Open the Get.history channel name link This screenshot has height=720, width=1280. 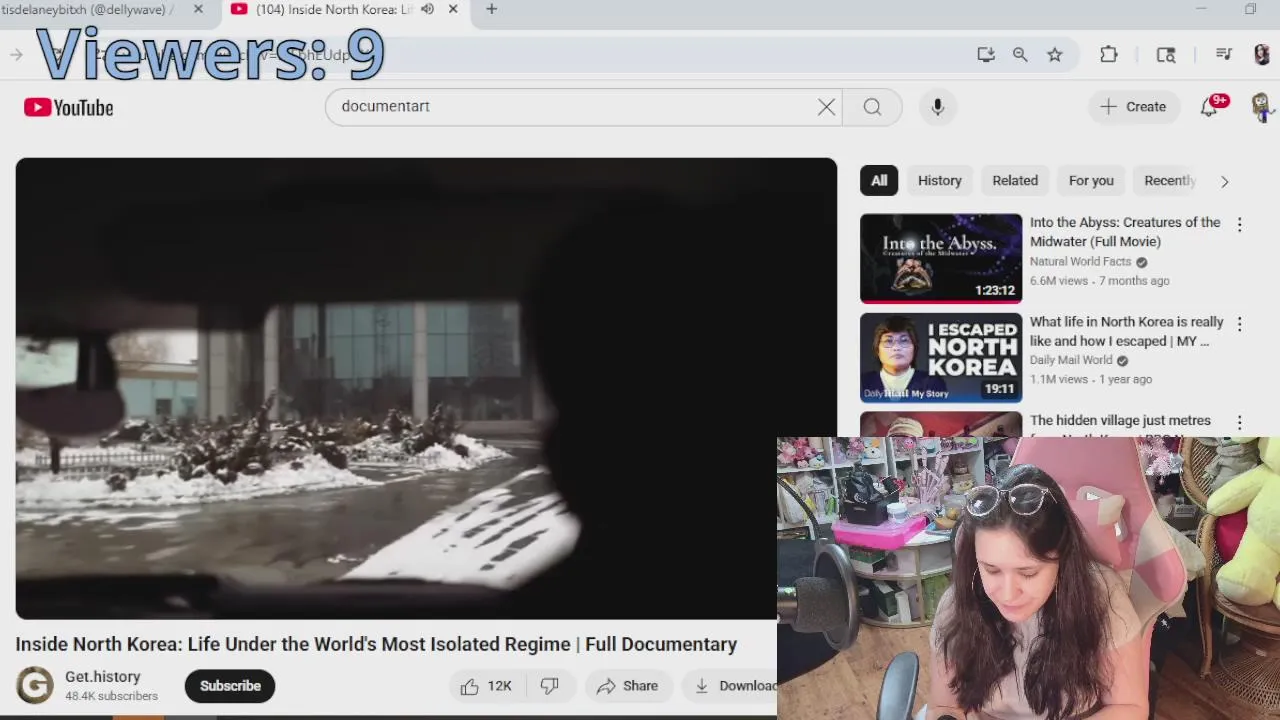(103, 677)
